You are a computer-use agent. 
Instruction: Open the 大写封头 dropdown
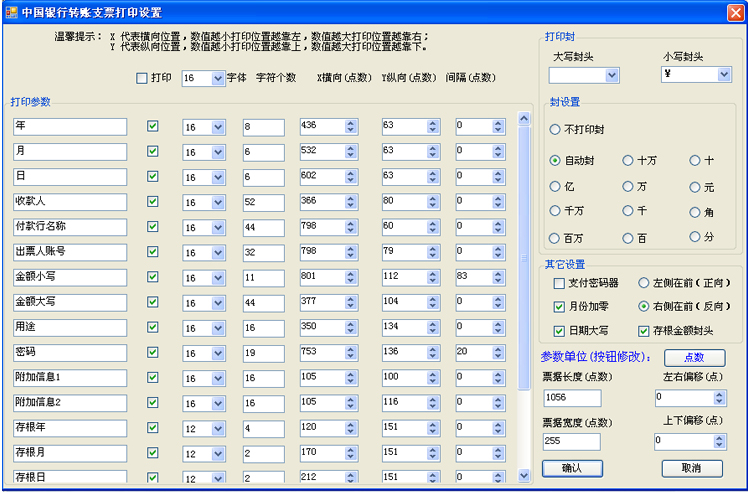point(612,75)
